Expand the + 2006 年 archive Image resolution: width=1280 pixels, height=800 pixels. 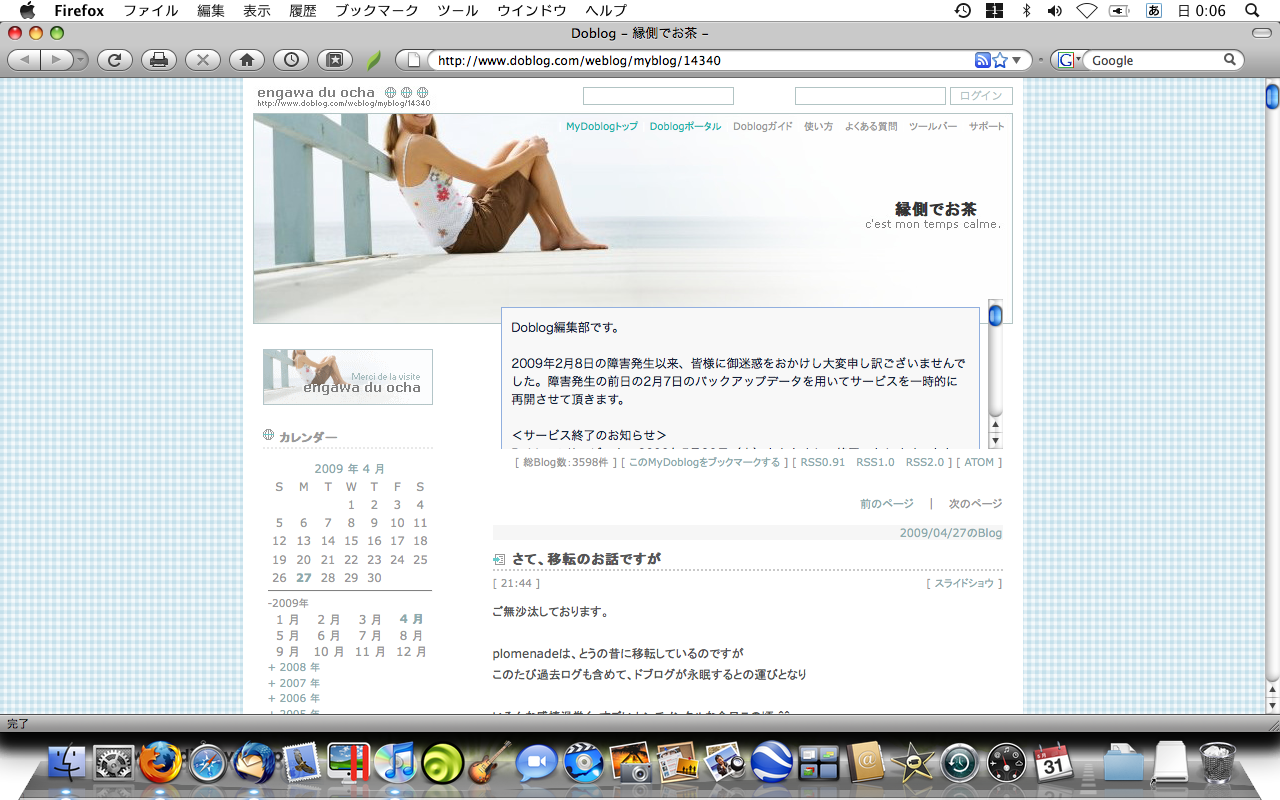[294, 698]
